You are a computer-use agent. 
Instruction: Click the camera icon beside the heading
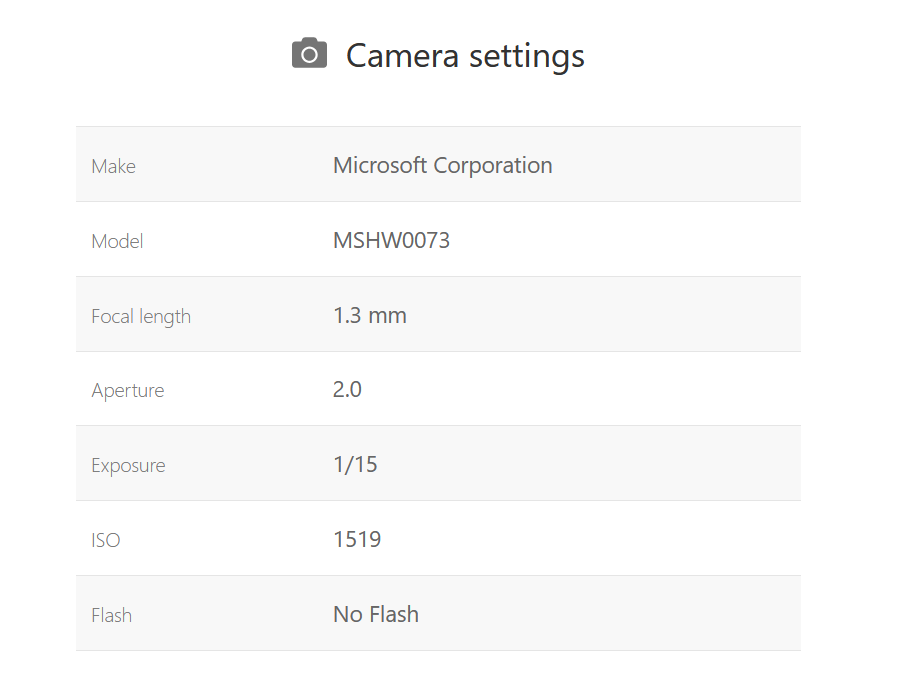click(309, 54)
